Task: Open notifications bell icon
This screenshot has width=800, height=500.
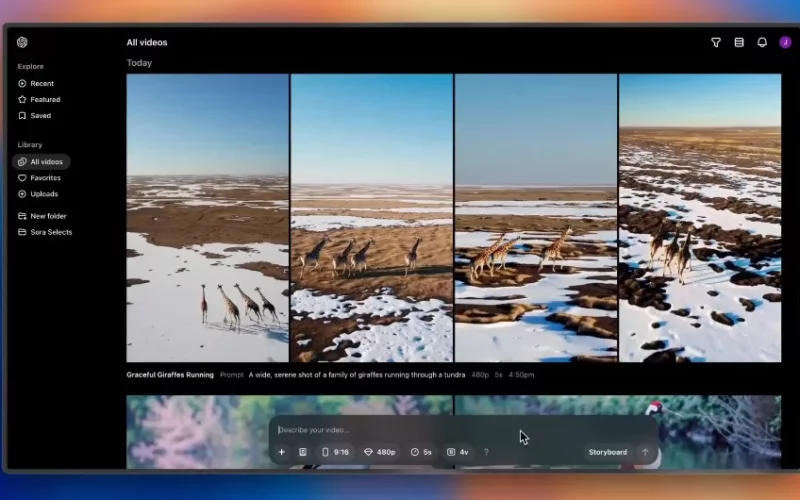Action: [762, 42]
